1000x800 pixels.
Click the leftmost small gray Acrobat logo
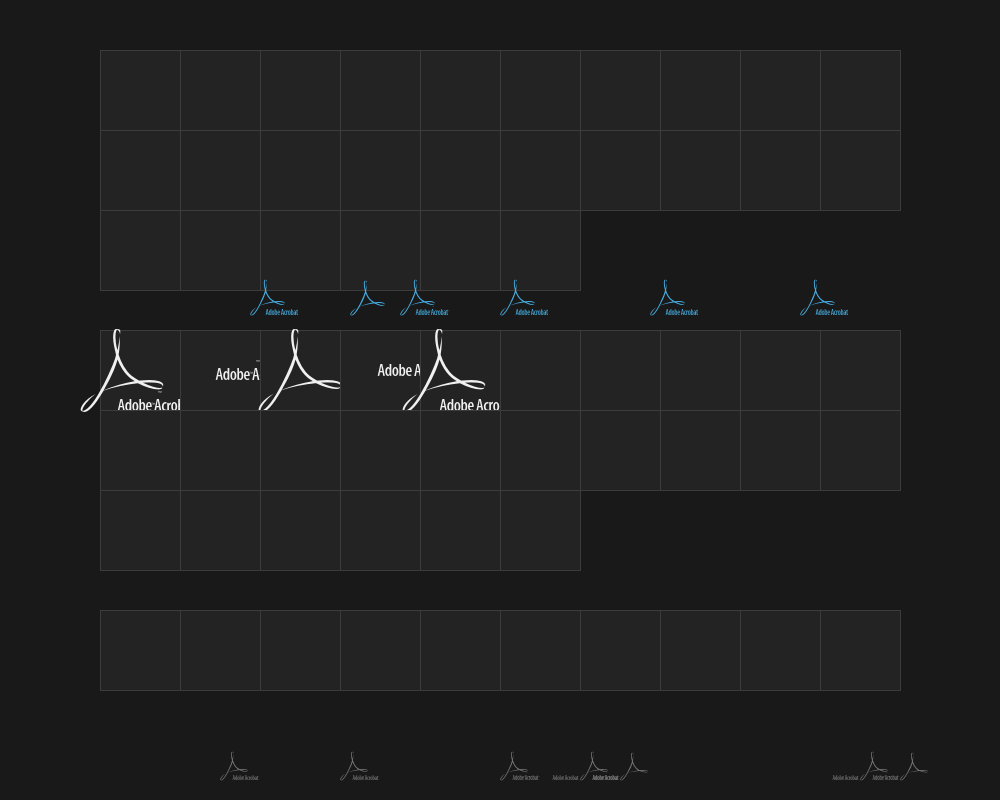tap(239, 767)
